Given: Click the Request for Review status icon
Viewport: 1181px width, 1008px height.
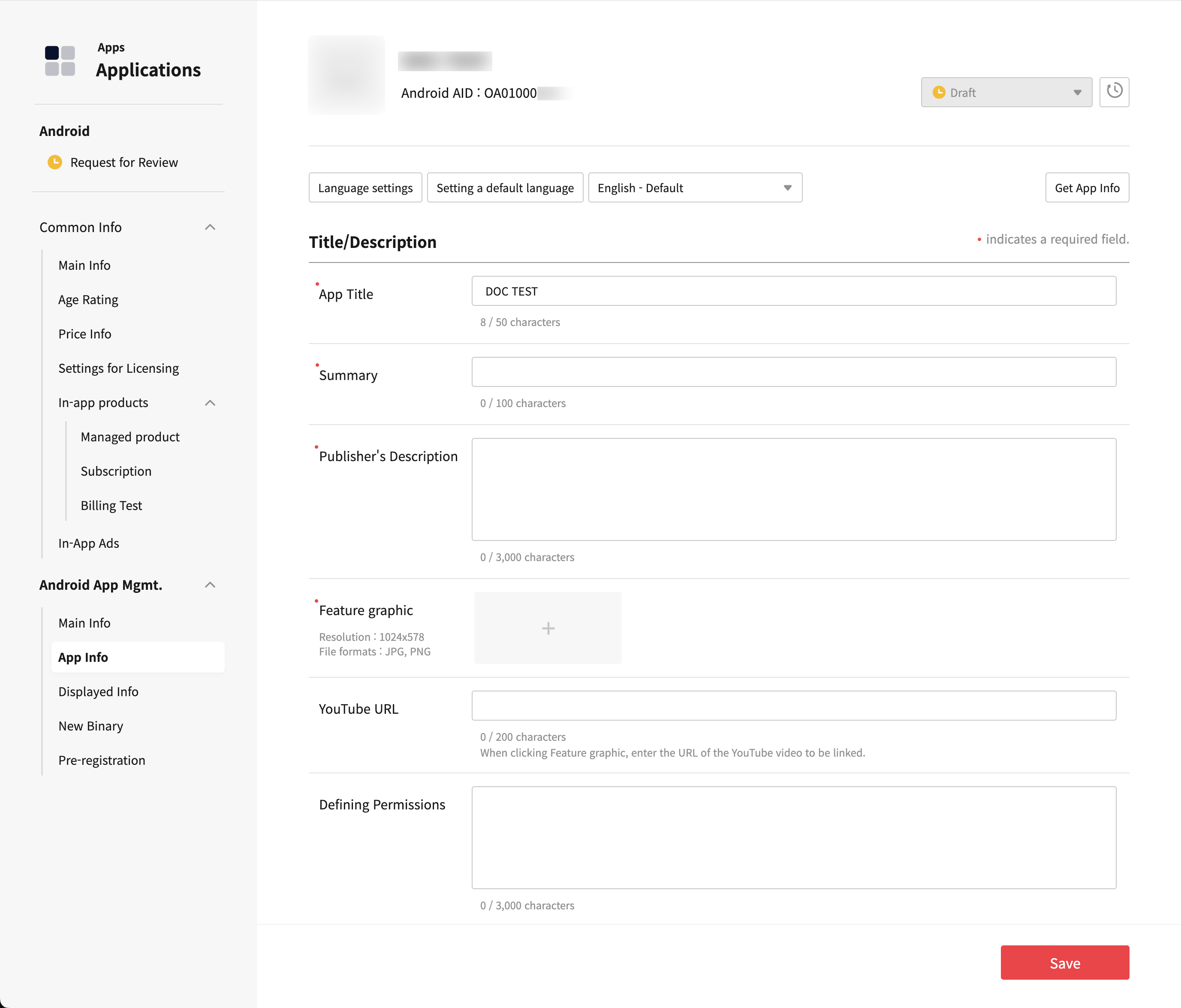Looking at the screenshot, I should pyautogui.click(x=55, y=163).
